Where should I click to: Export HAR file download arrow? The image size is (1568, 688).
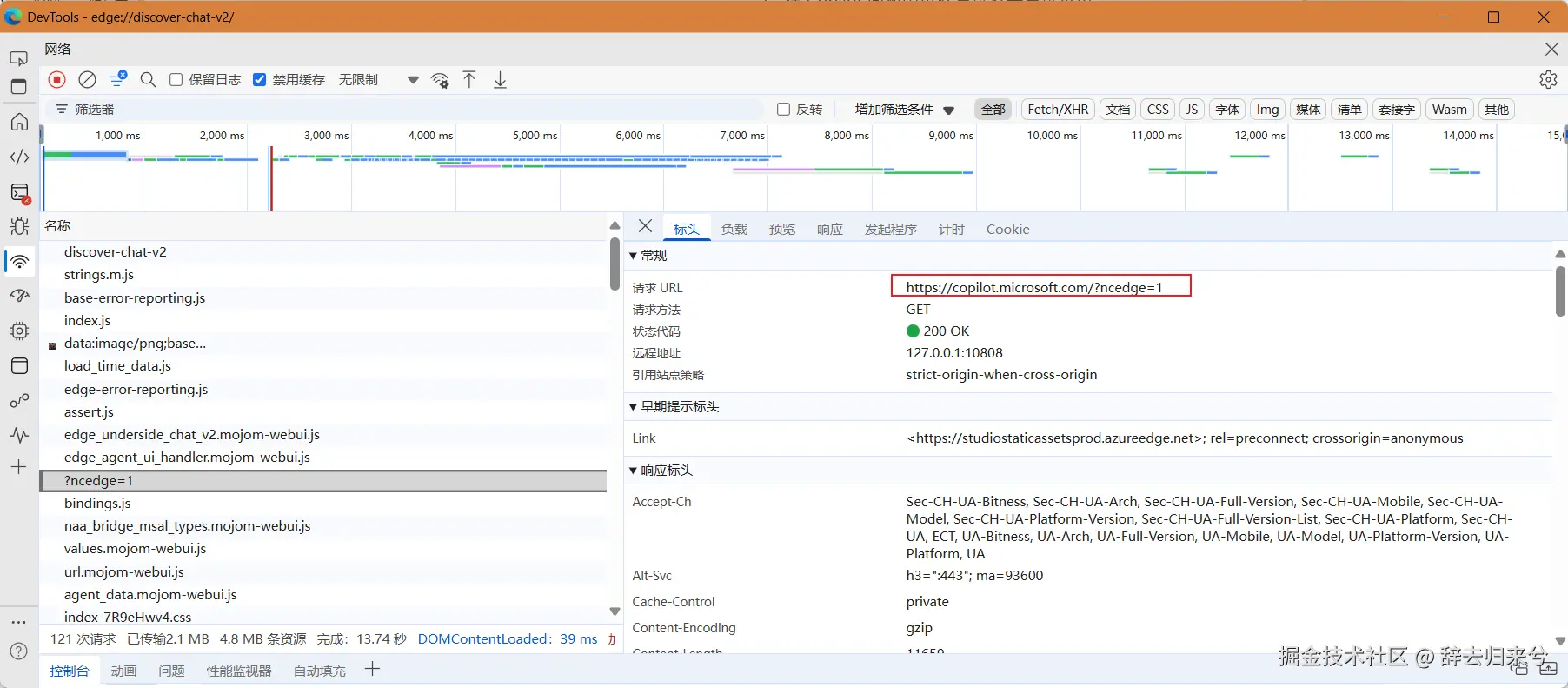coord(500,80)
